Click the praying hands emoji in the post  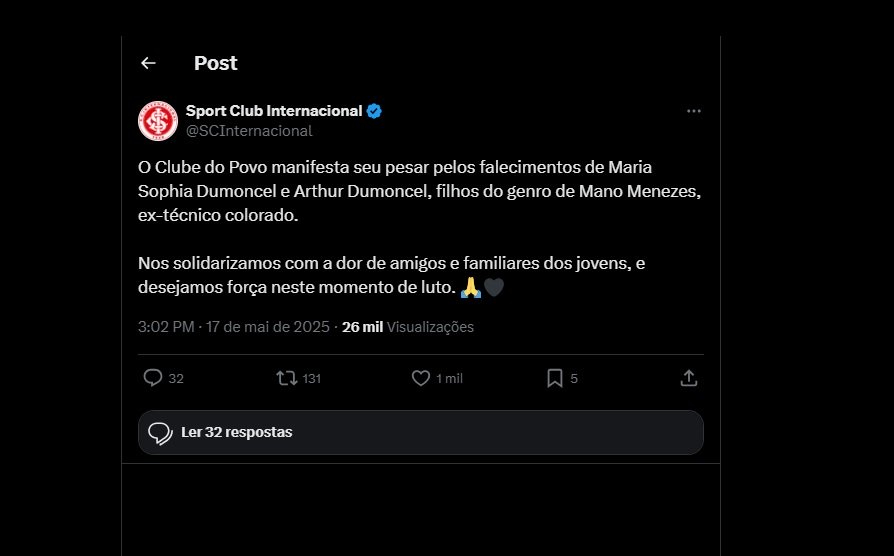click(x=470, y=288)
